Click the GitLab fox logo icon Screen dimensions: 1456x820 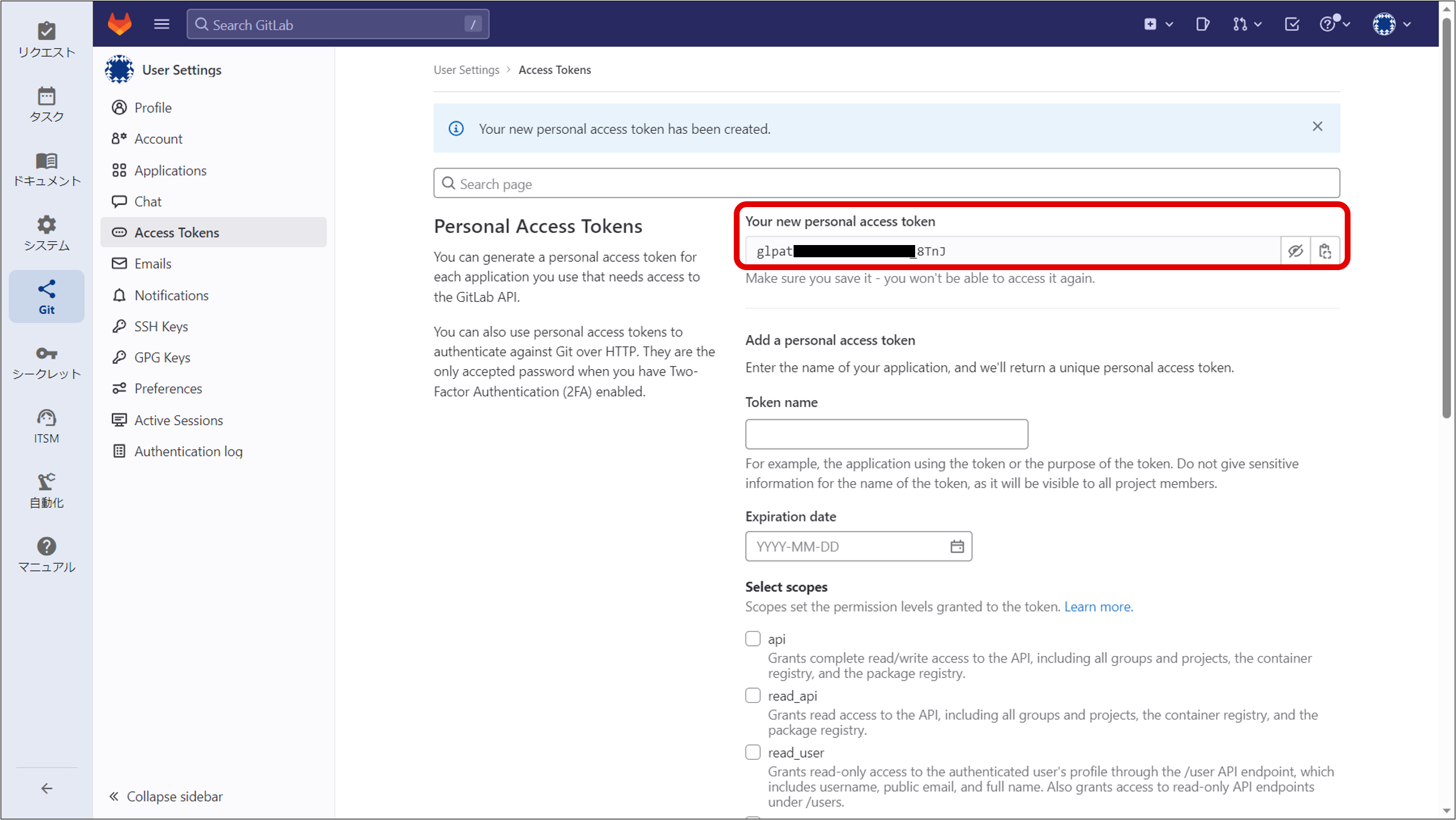(120, 24)
